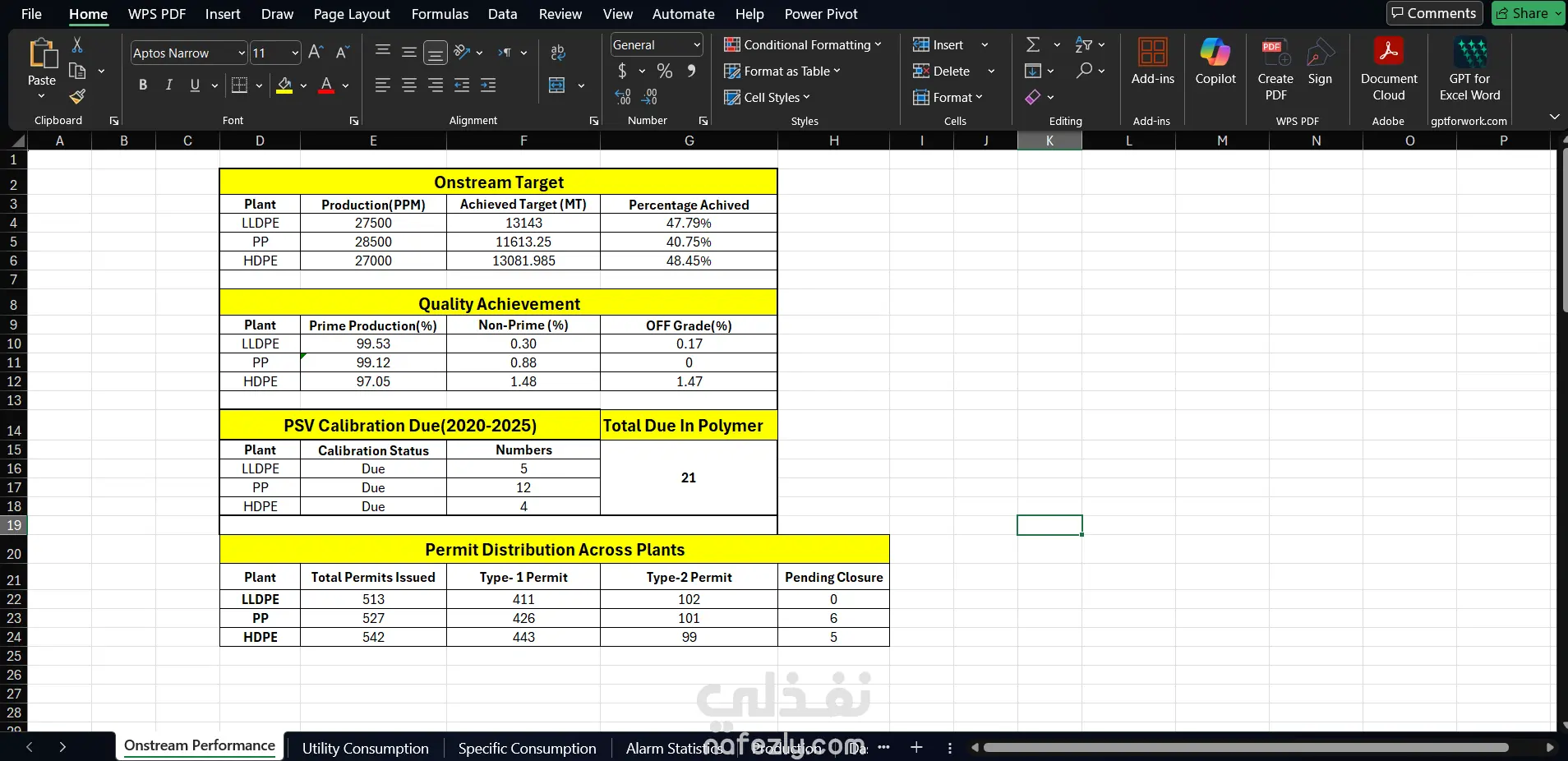Click the Fill down arrow icon

click(1033, 71)
